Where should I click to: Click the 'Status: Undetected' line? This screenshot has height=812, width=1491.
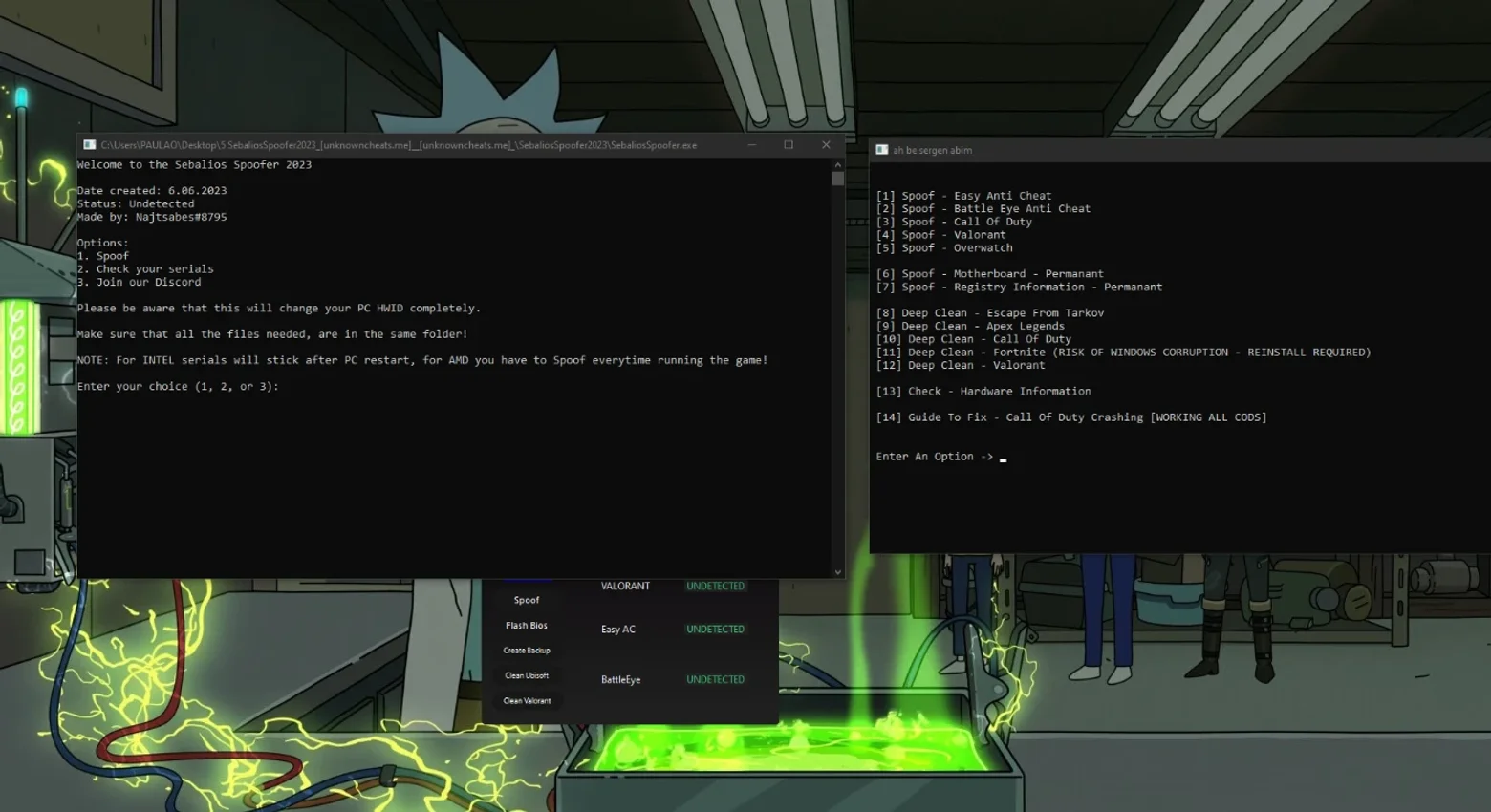pyautogui.click(x=136, y=204)
